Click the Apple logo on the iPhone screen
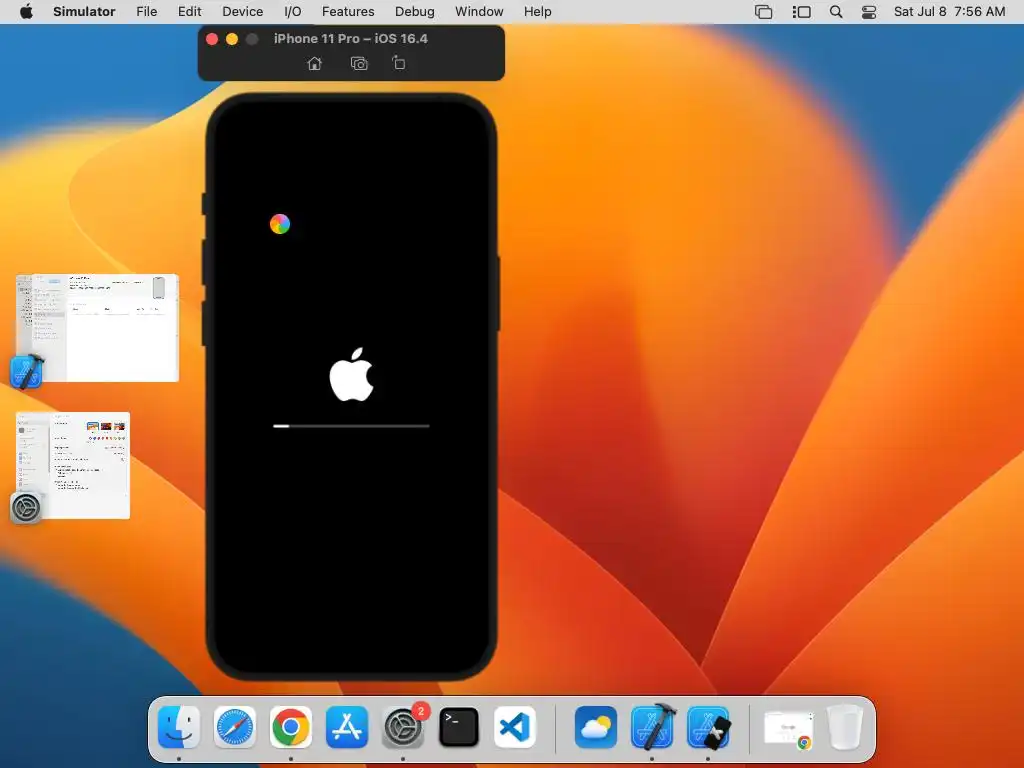 click(351, 374)
